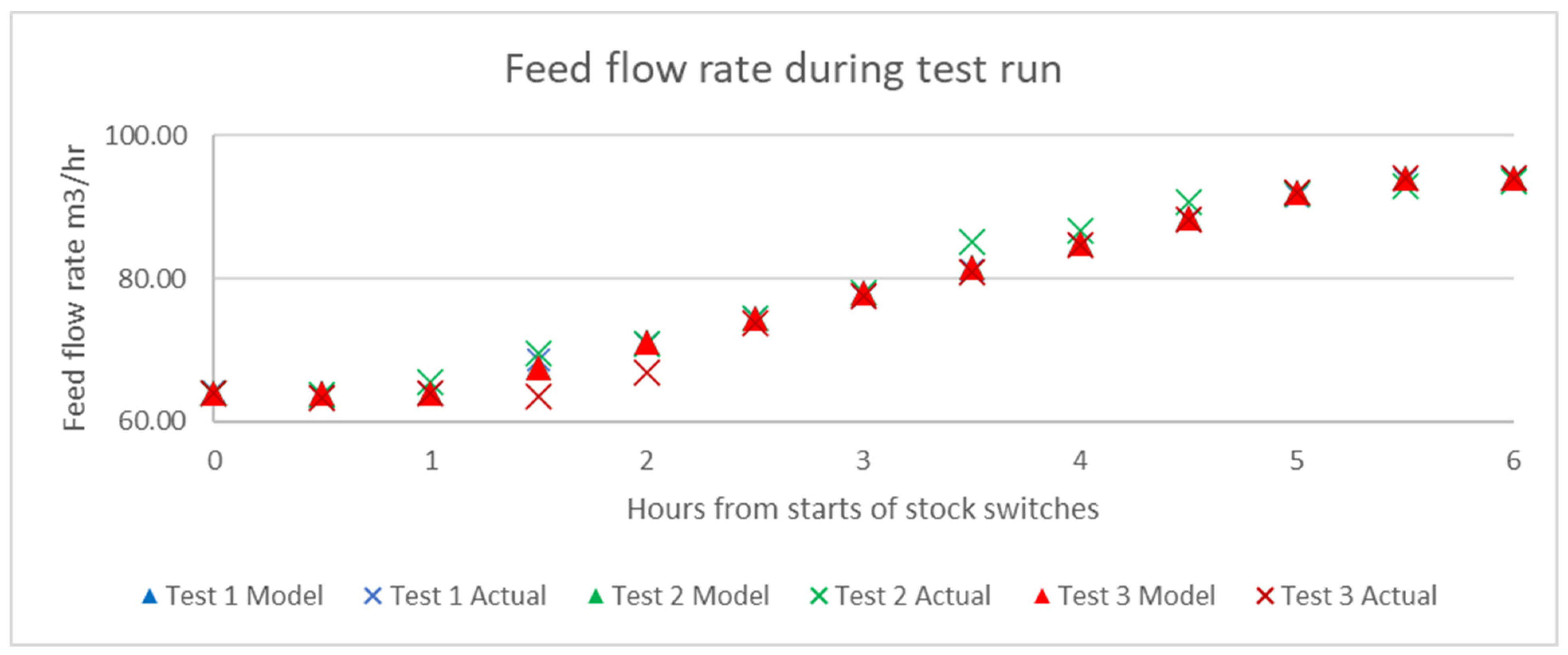Viewport: 1568px width, 655px height.
Task: Select the topmost green cross at 4.5 hours
Action: [1189, 200]
